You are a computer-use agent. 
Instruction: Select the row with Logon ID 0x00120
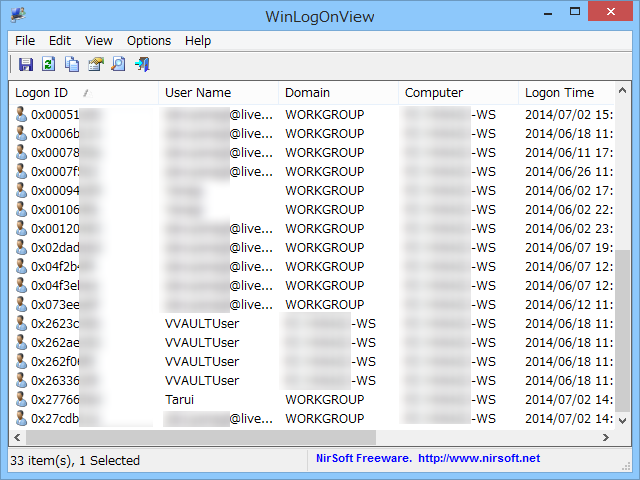(x=312, y=229)
